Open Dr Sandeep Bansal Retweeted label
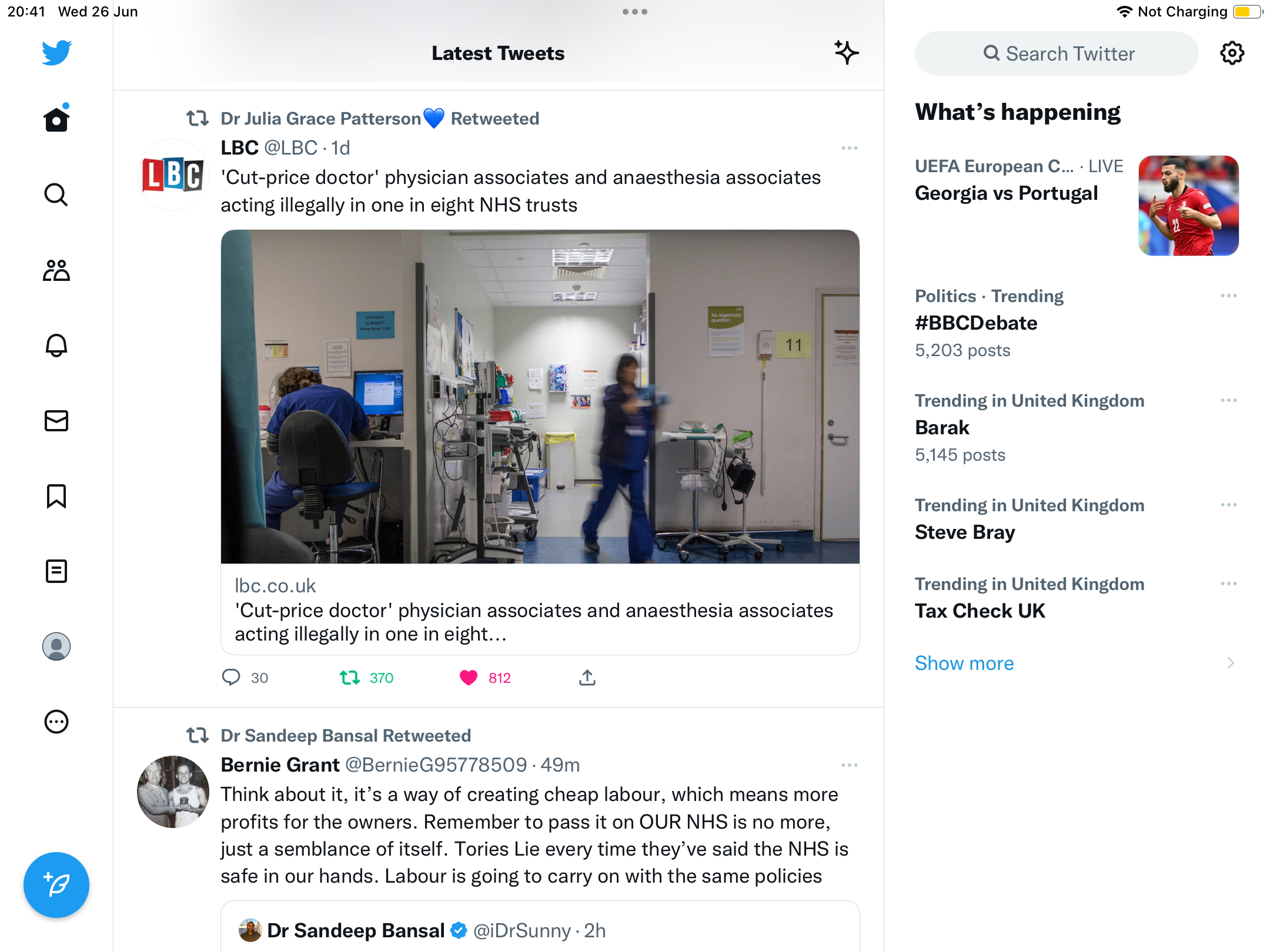 (x=346, y=736)
